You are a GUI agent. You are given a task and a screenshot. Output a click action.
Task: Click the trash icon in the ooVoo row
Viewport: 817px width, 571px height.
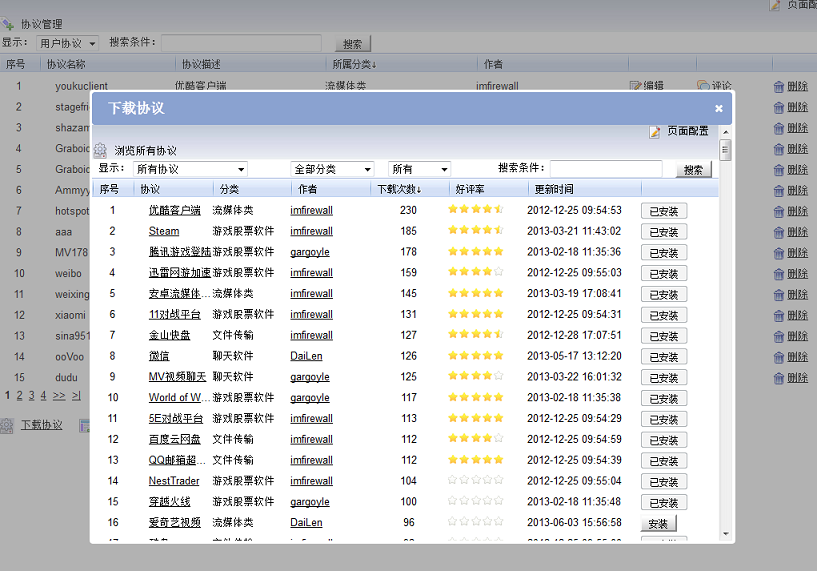779,357
